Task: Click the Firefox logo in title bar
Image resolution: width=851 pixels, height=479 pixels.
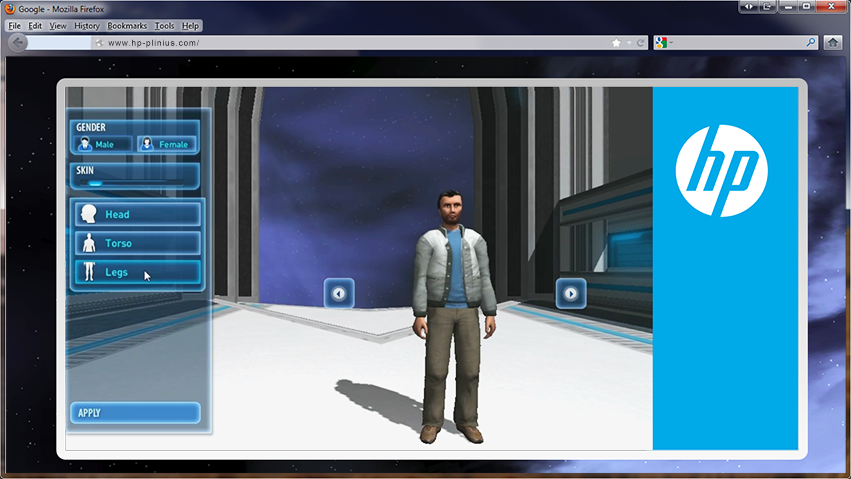Action: 9,9
